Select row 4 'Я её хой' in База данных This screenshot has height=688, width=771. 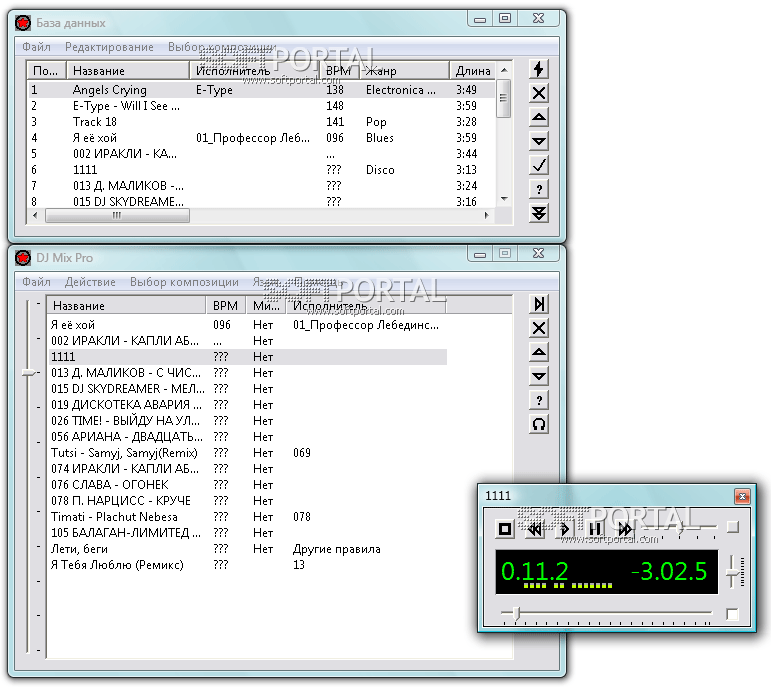(x=262, y=138)
